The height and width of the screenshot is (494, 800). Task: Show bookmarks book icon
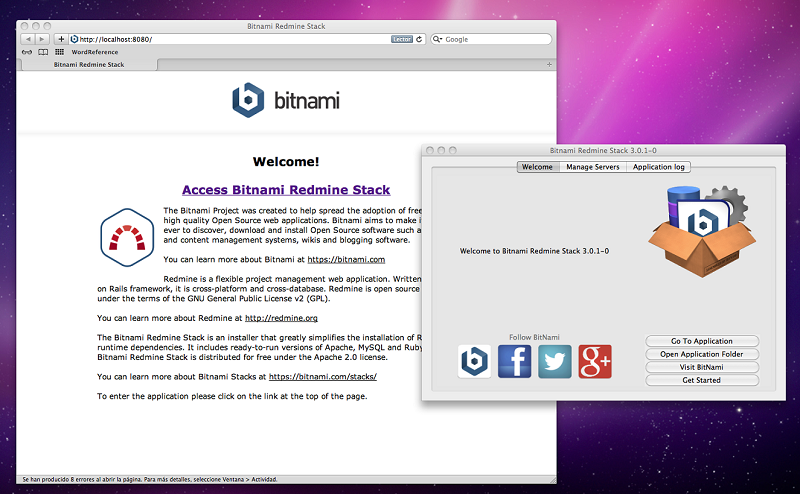[43, 52]
